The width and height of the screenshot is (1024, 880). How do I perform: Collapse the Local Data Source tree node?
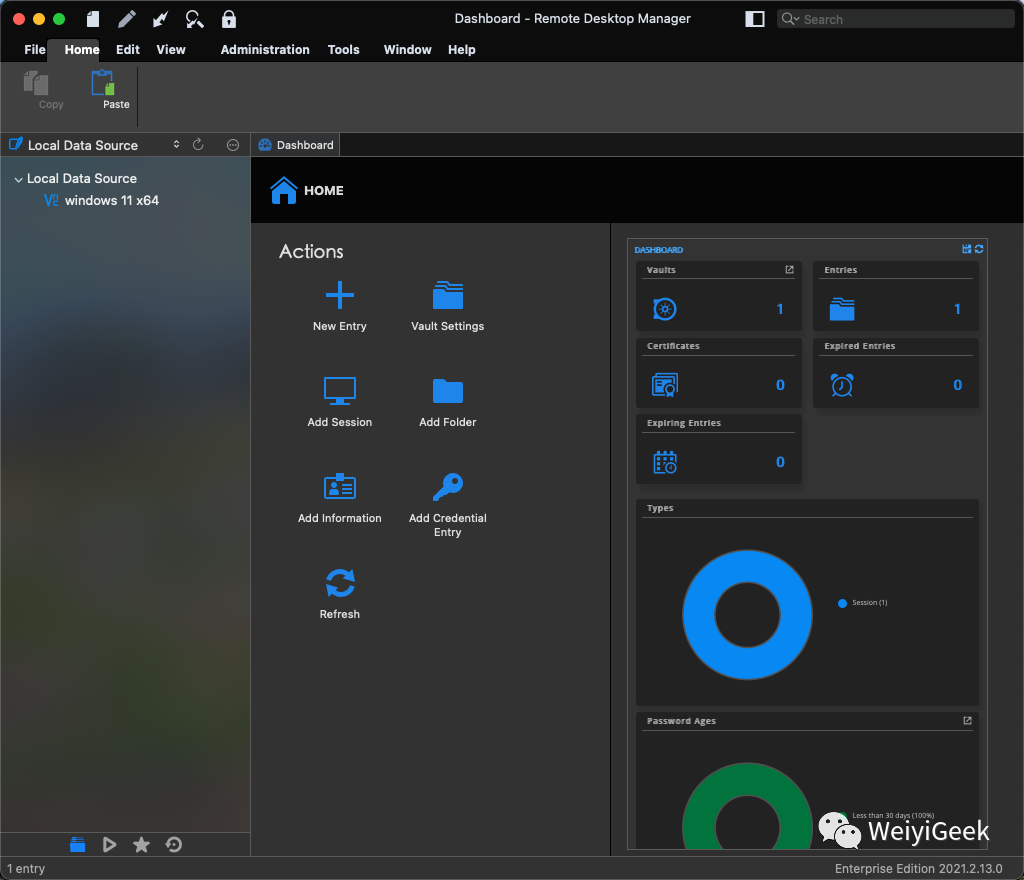click(18, 179)
